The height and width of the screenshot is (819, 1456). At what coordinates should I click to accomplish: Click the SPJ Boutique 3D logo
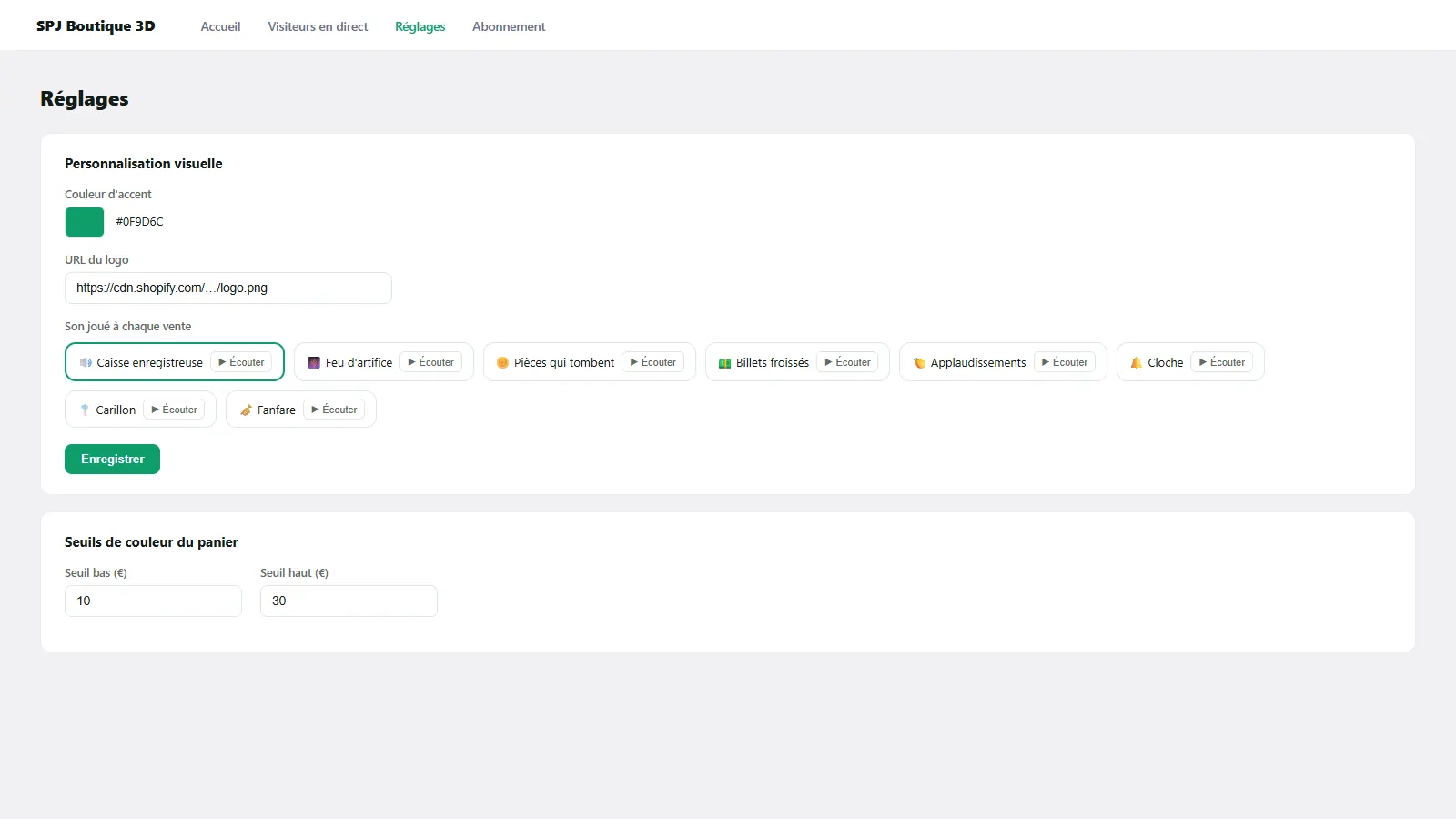tap(96, 25)
